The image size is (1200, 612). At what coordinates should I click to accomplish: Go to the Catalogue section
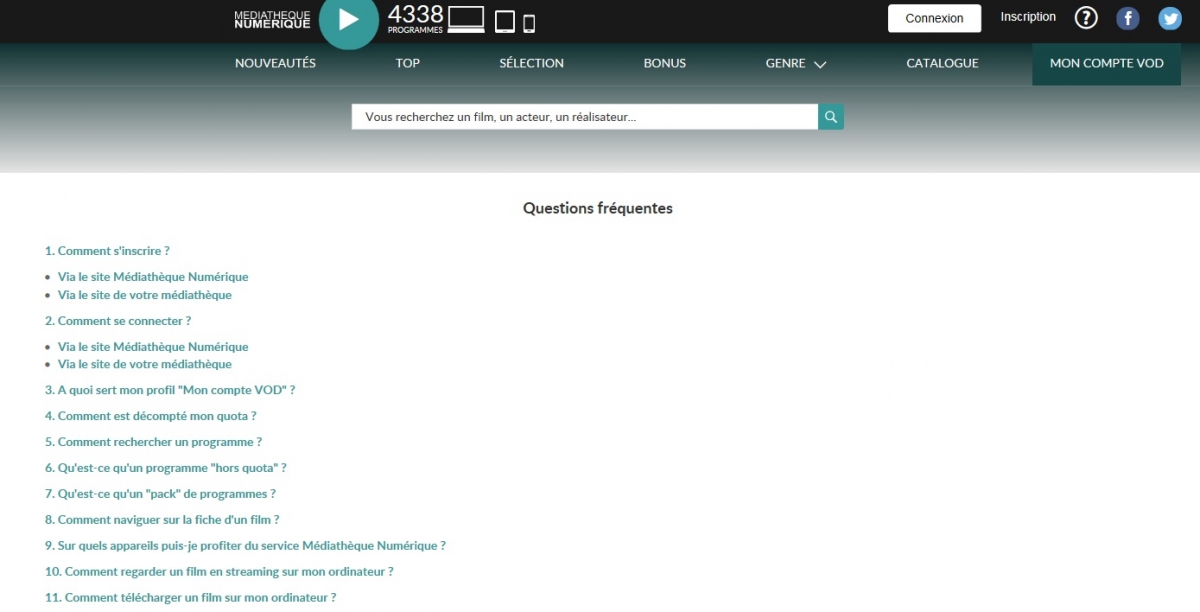[942, 63]
